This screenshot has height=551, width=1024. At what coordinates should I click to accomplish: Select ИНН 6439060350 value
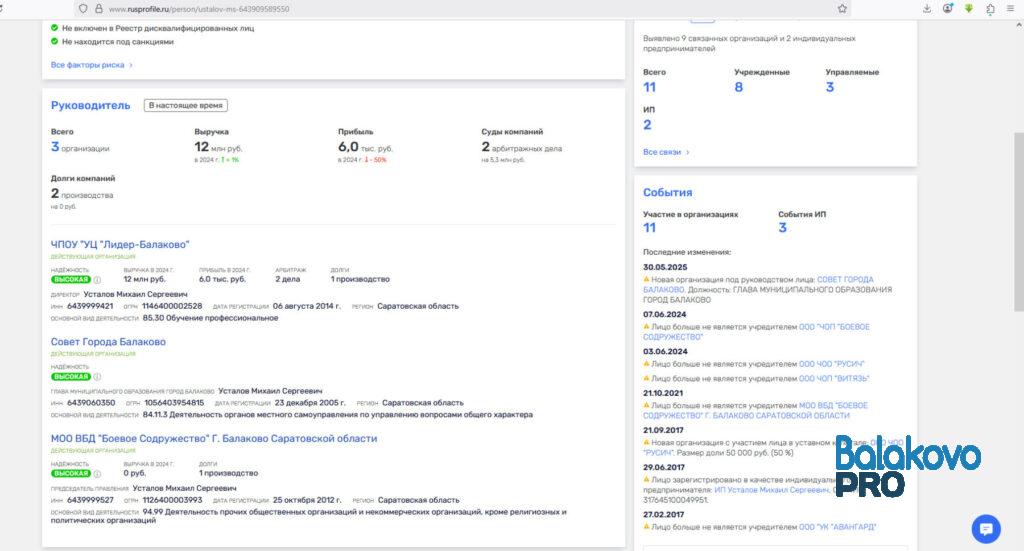(x=91, y=403)
